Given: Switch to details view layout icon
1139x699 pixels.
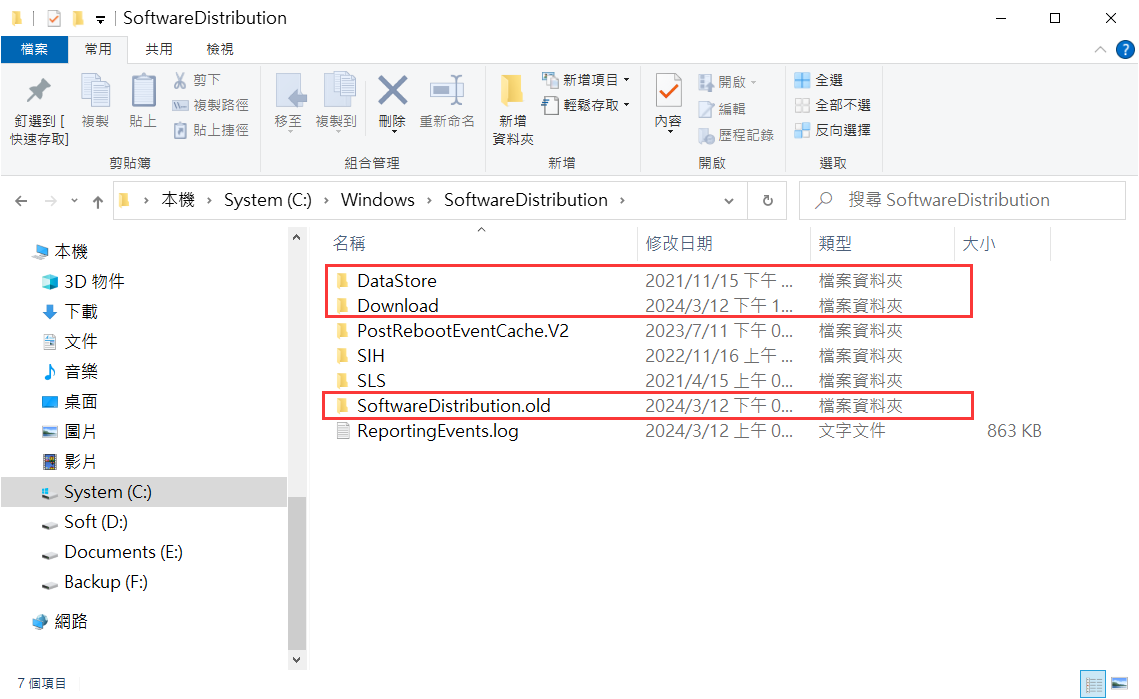Looking at the screenshot, I should click(1093, 684).
